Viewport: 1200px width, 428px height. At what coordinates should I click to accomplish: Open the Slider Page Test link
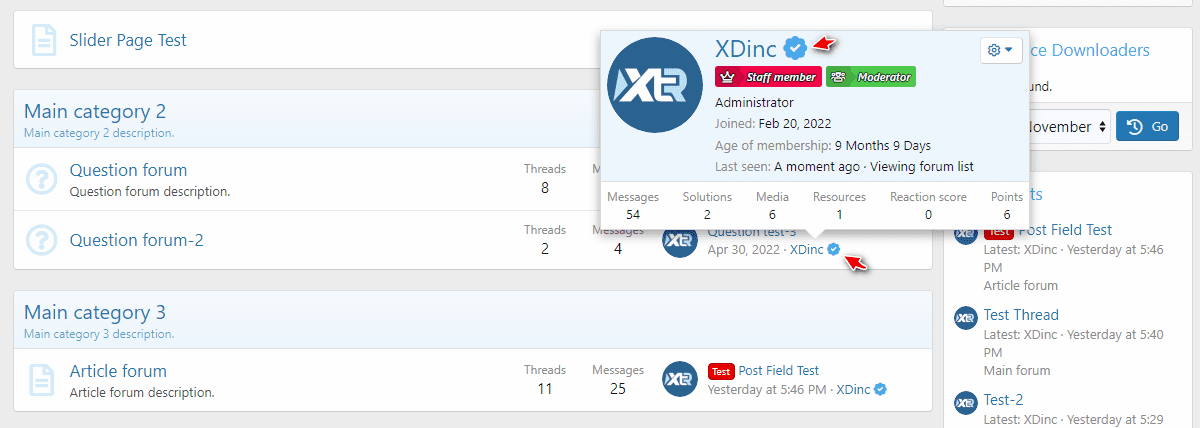(x=128, y=40)
